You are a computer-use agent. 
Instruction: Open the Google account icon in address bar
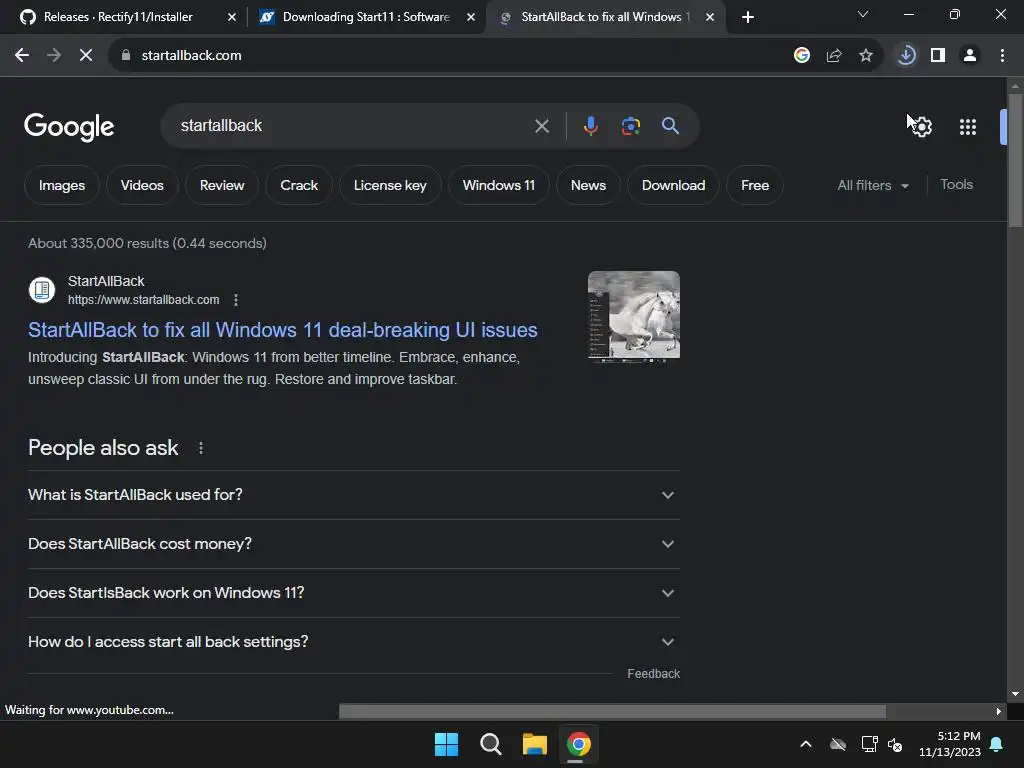click(x=802, y=56)
